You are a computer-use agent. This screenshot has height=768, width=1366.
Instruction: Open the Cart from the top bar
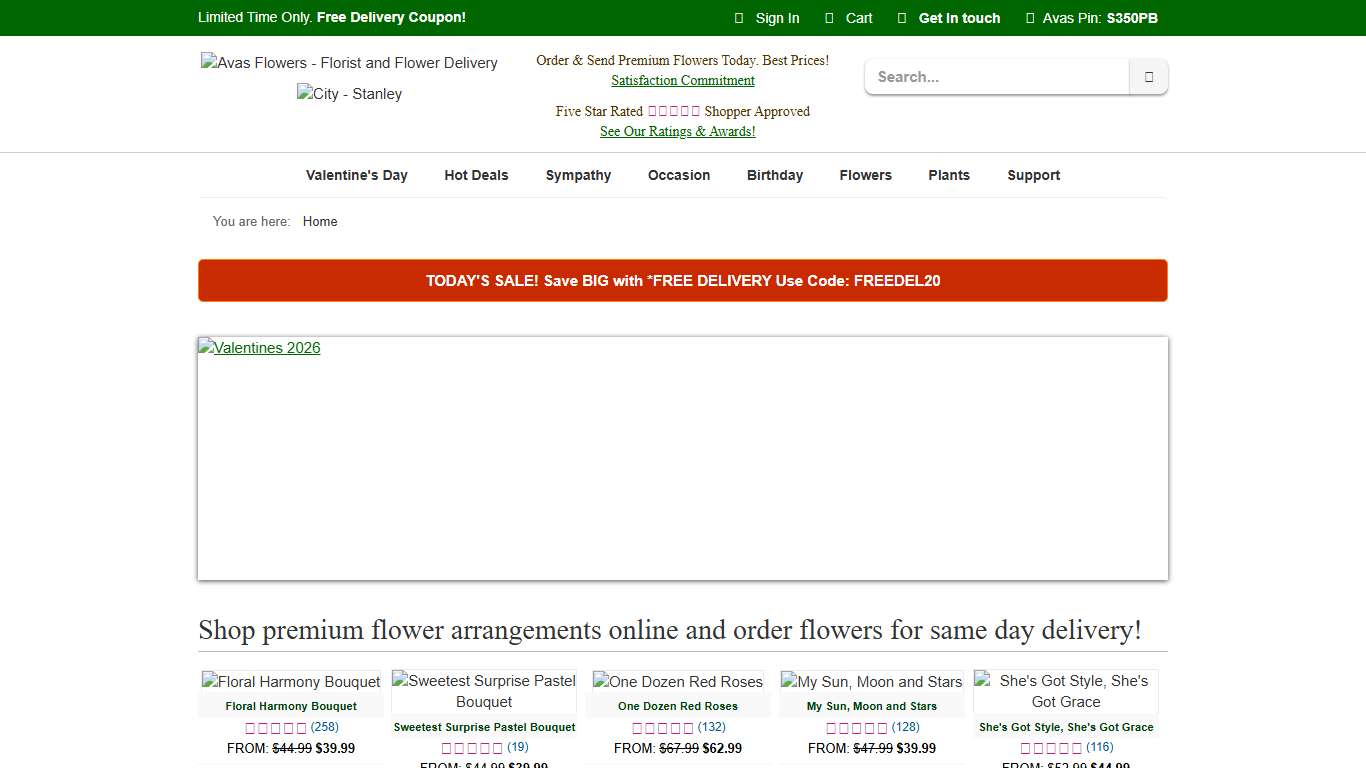[x=858, y=18]
